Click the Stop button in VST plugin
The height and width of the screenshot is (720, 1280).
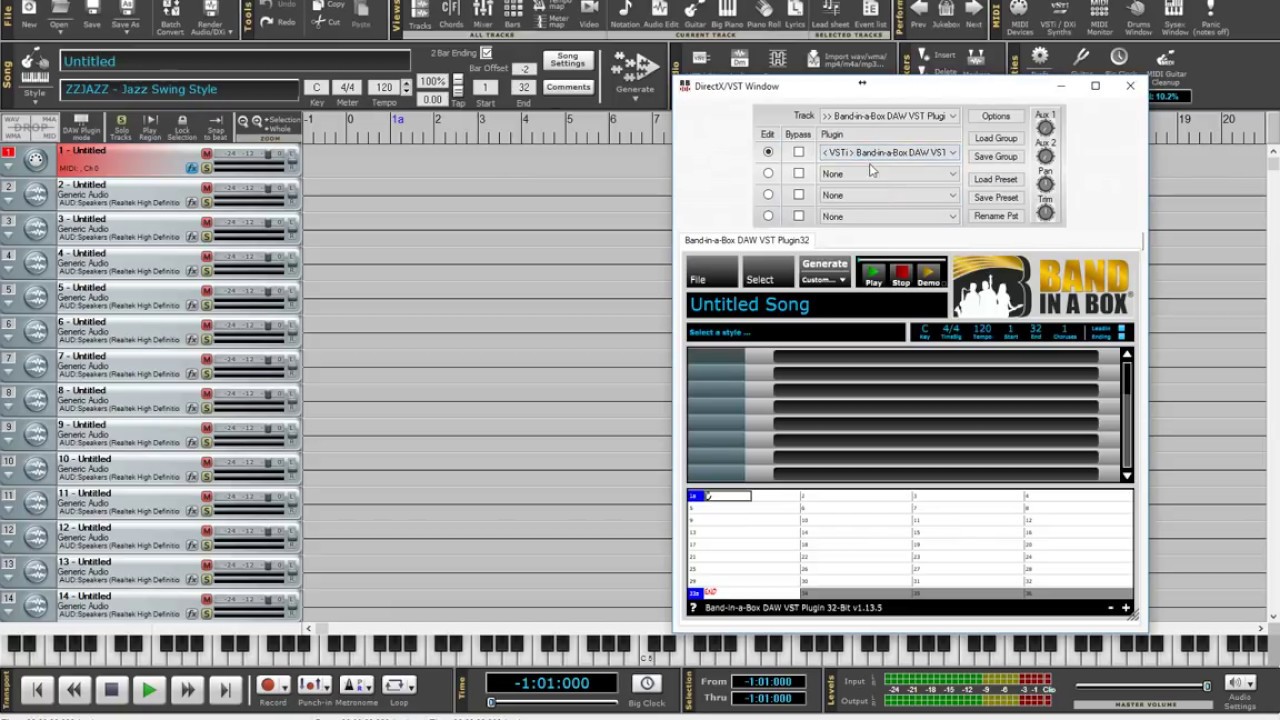tap(901, 275)
